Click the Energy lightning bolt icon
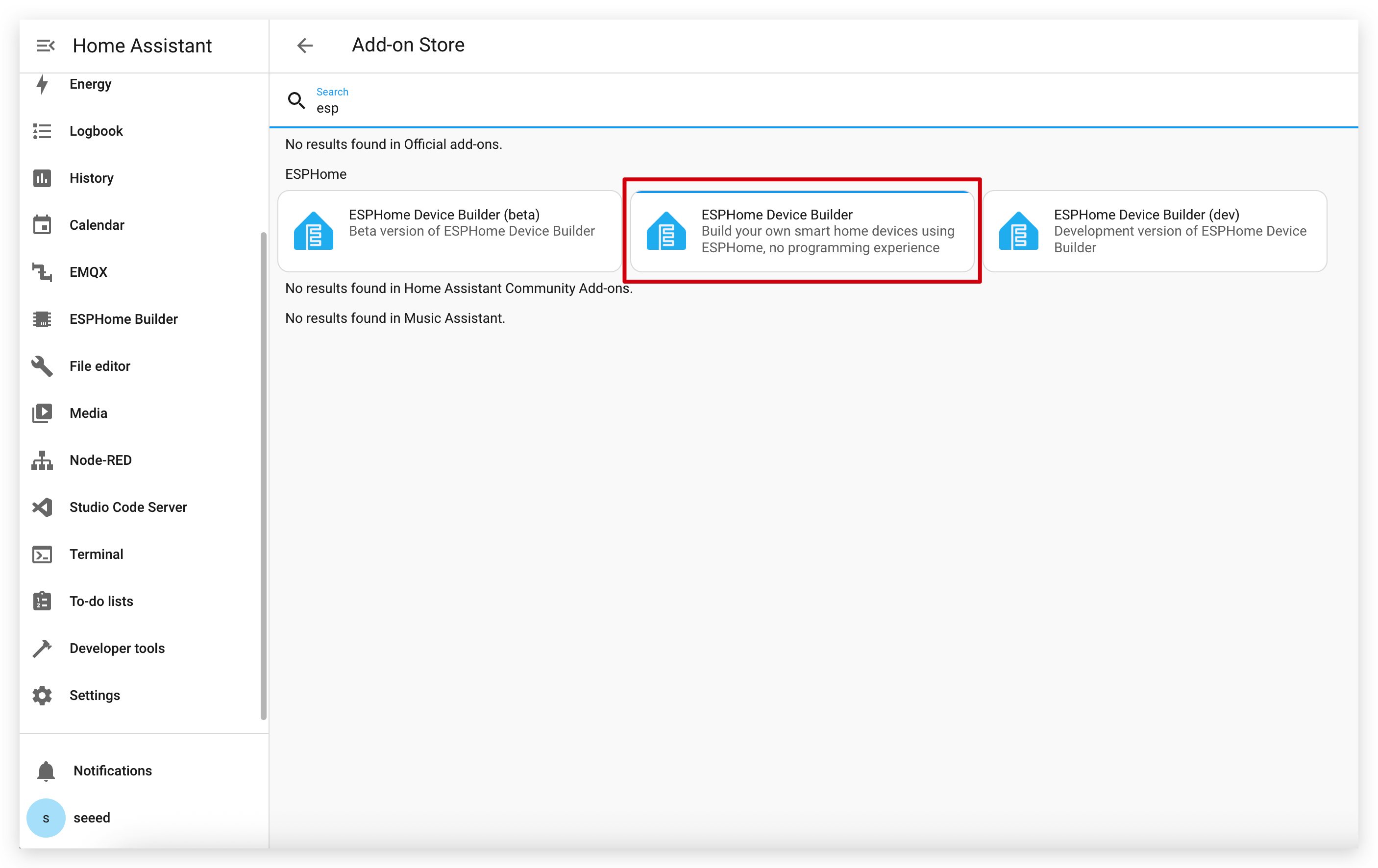The image size is (1378, 868). point(42,84)
